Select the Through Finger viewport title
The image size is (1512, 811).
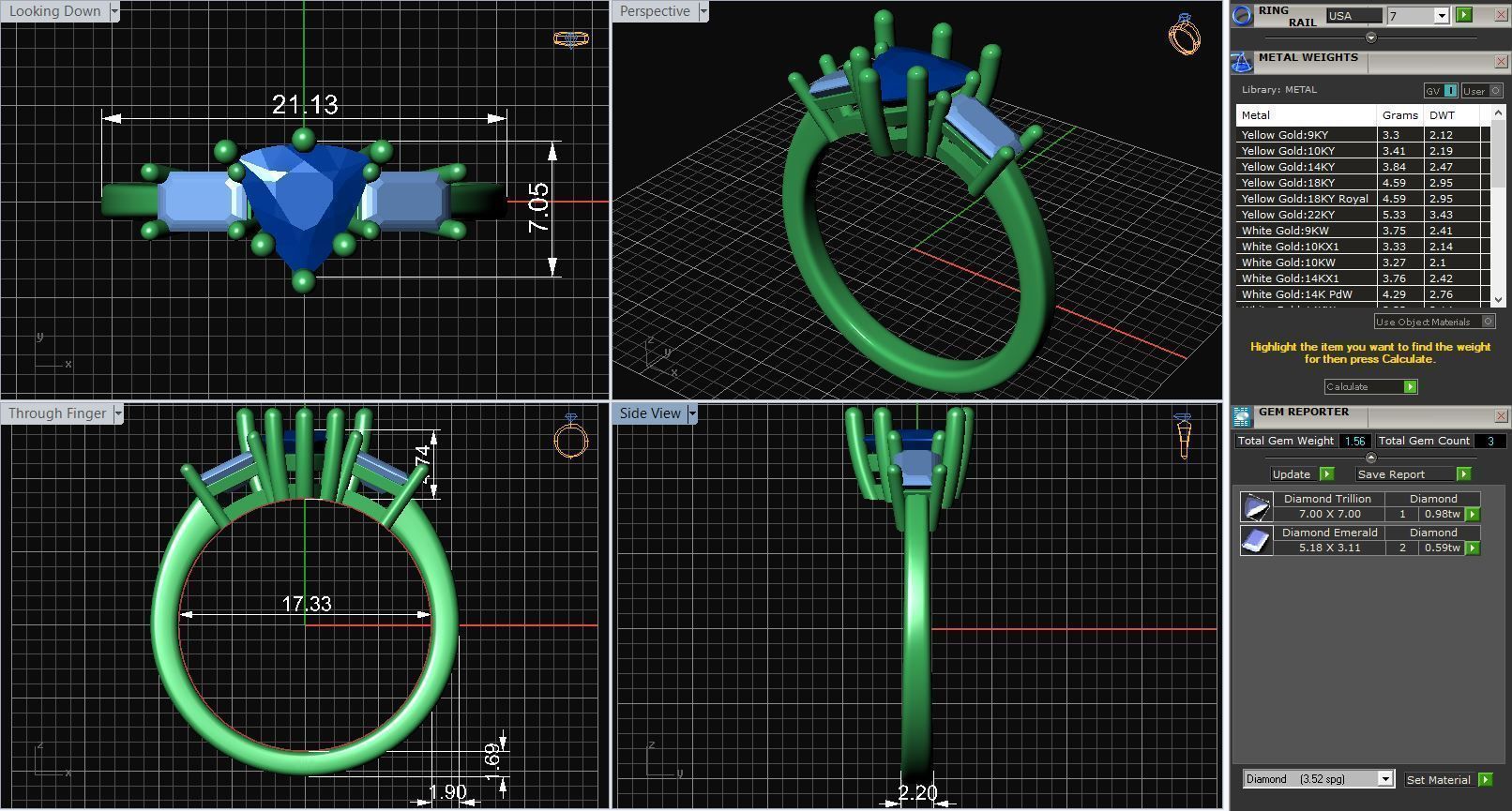coord(57,413)
